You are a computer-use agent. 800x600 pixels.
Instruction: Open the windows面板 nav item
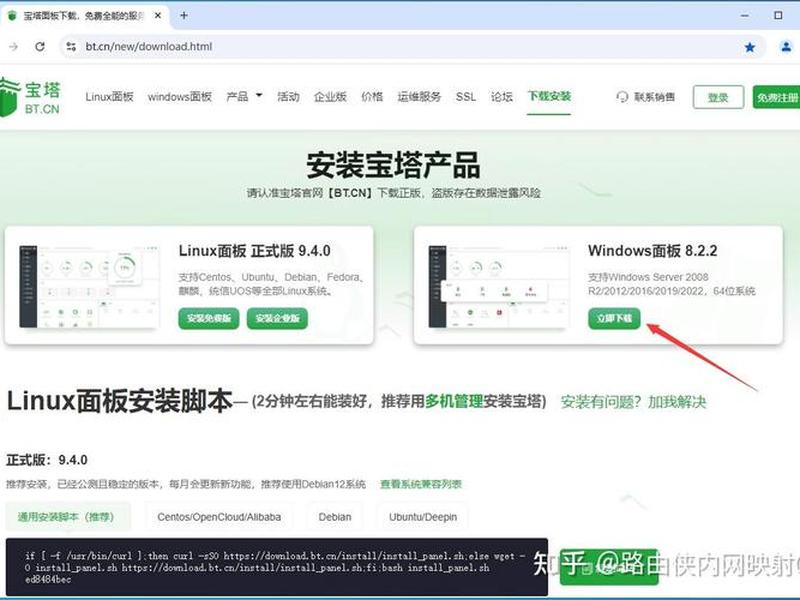[180, 96]
